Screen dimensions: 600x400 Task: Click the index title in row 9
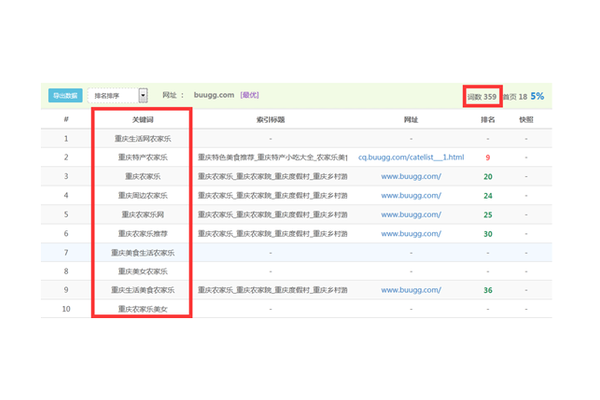coord(272,290)
